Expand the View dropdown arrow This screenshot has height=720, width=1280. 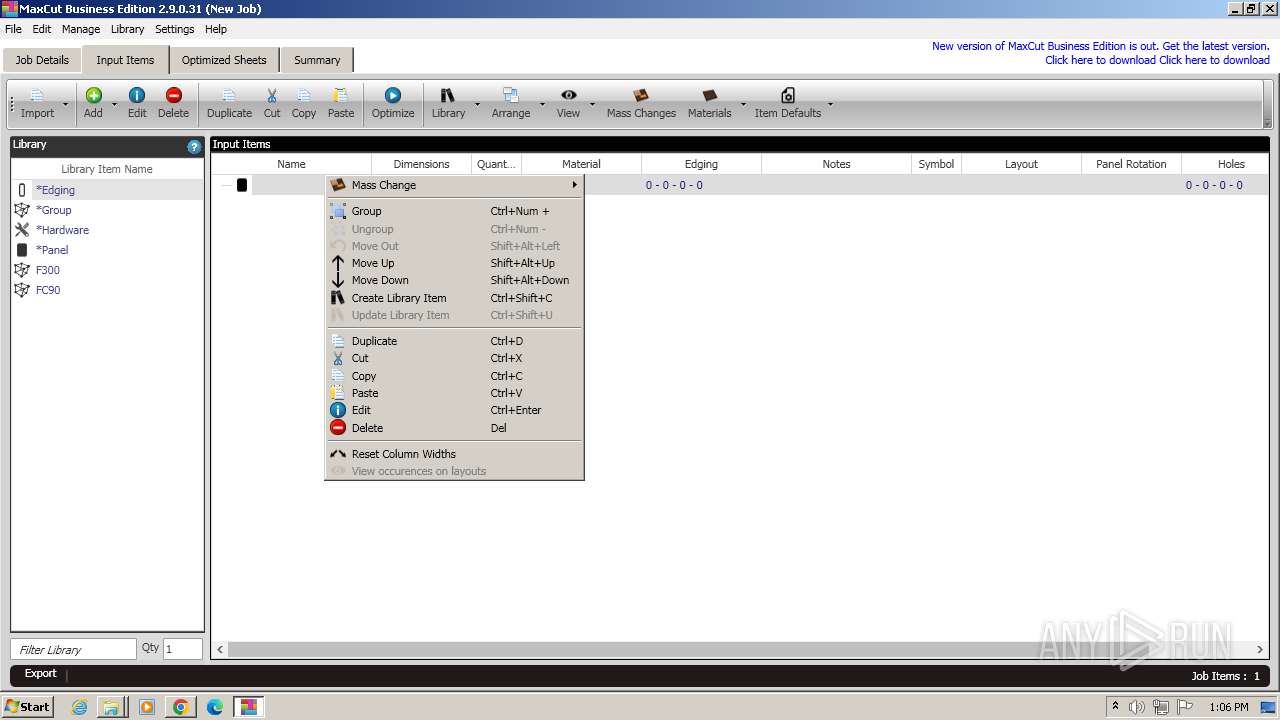point(592,104)
